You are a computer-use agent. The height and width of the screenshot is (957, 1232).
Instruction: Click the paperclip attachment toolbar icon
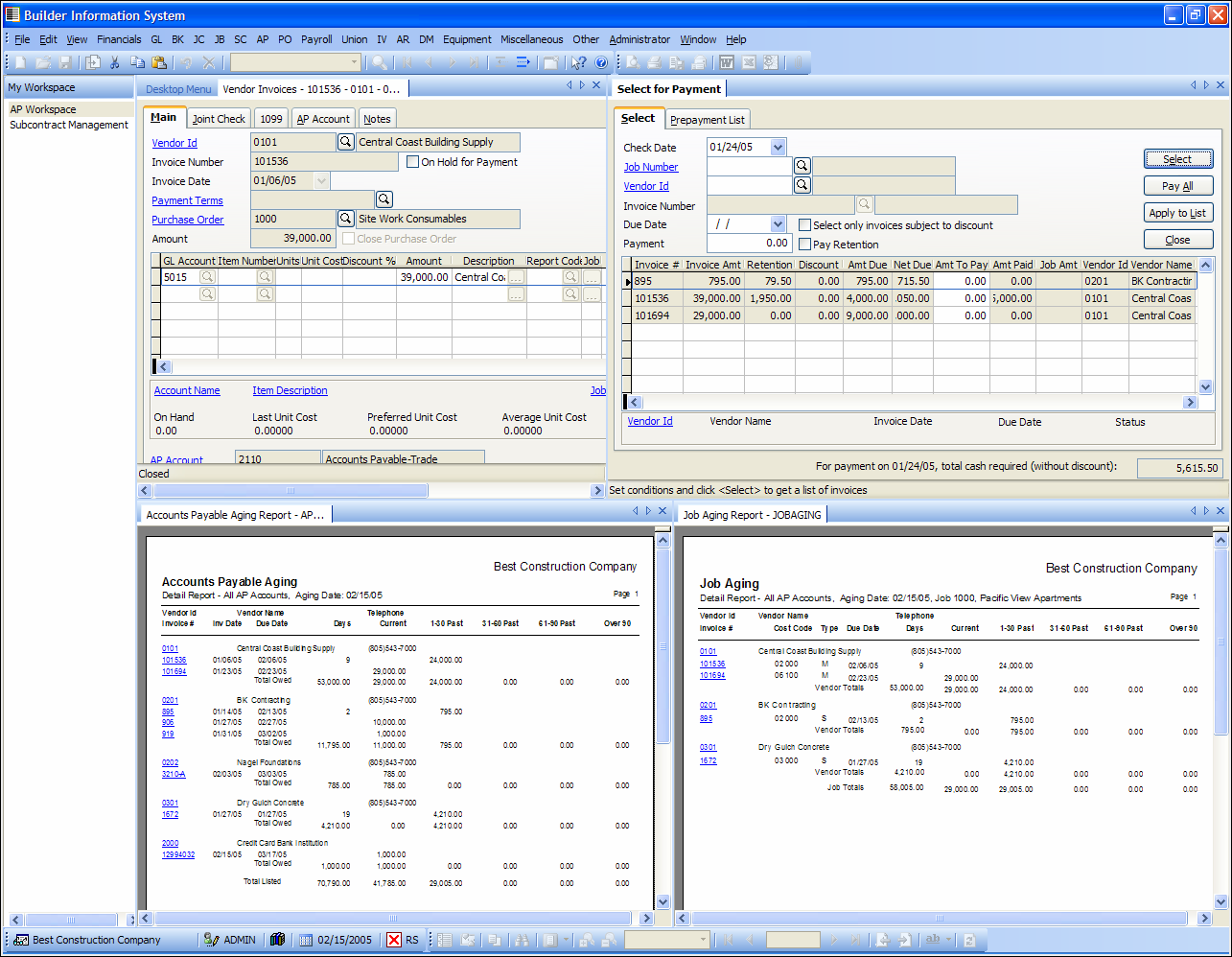click(x=798, y=62)
